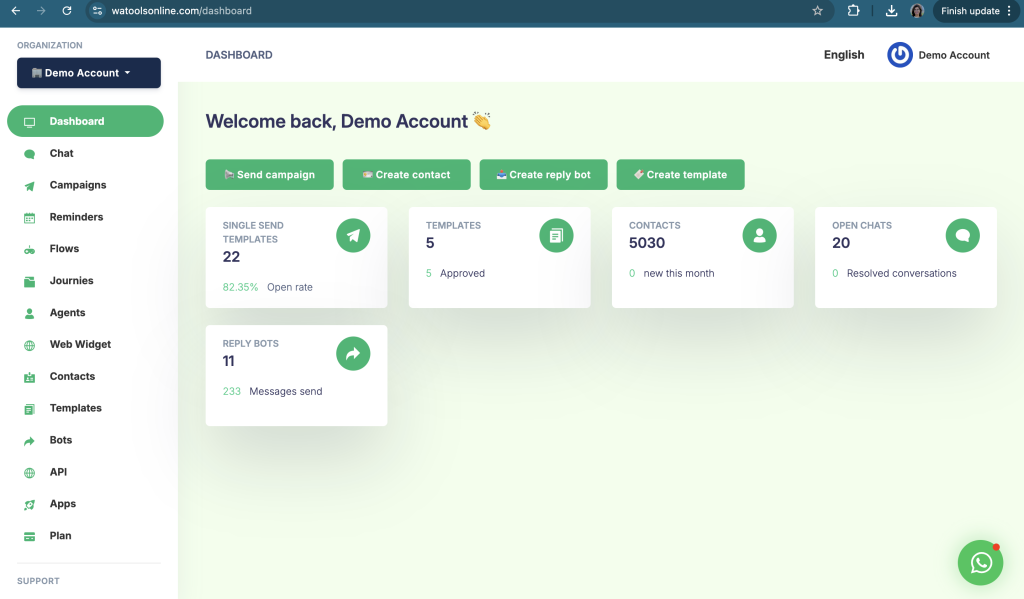Screen dimensions: 1024x599
Task: Click the Flows sidebar icon
Action: coord(29,250)
